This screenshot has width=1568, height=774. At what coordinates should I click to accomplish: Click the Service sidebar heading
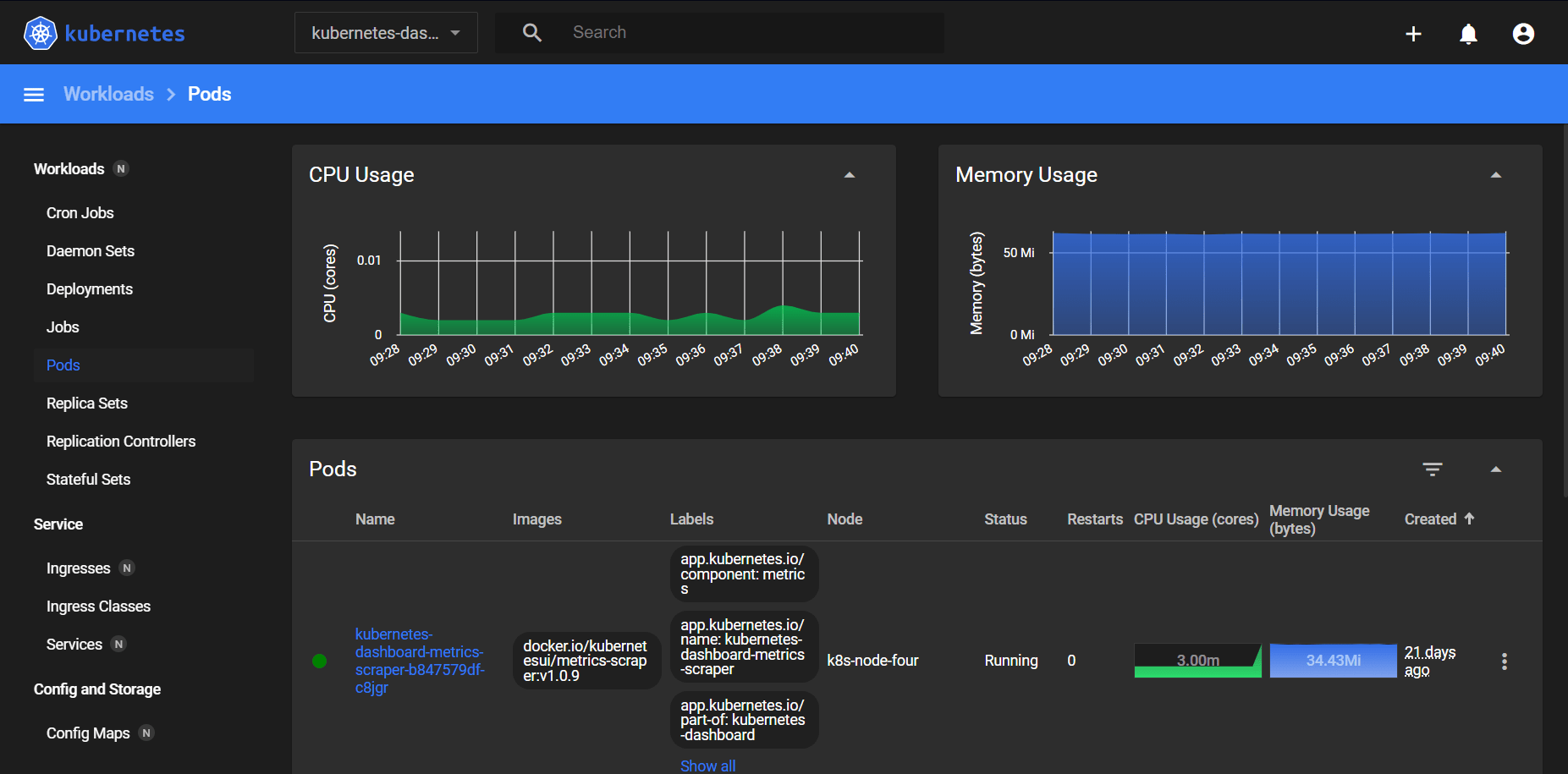tap(58, 524)
